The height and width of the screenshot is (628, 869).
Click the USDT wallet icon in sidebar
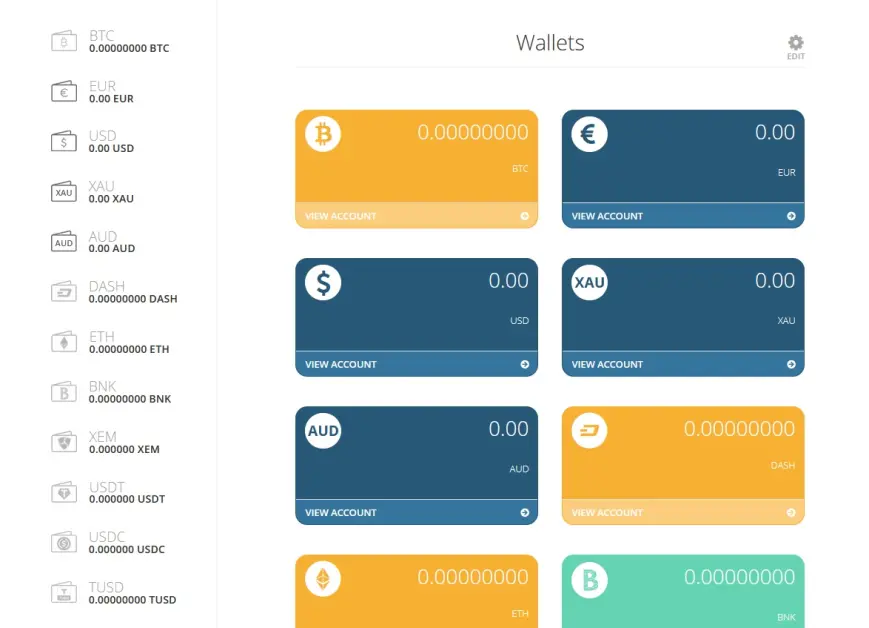click(x=64, y=492)
